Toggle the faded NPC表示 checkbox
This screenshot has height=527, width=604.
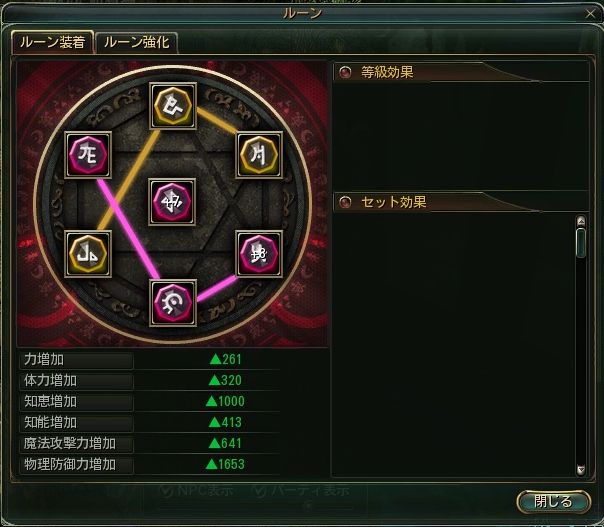pos(166,491)
